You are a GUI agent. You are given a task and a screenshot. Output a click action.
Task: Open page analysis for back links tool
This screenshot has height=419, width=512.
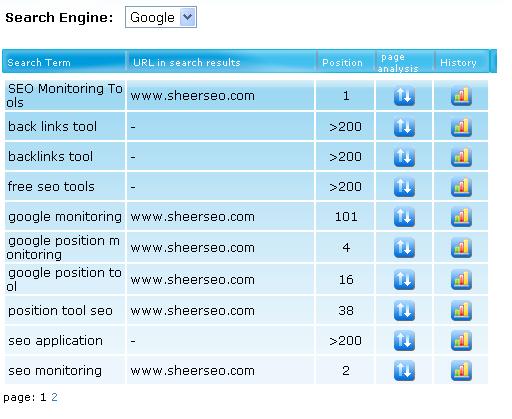click(404, 127)
